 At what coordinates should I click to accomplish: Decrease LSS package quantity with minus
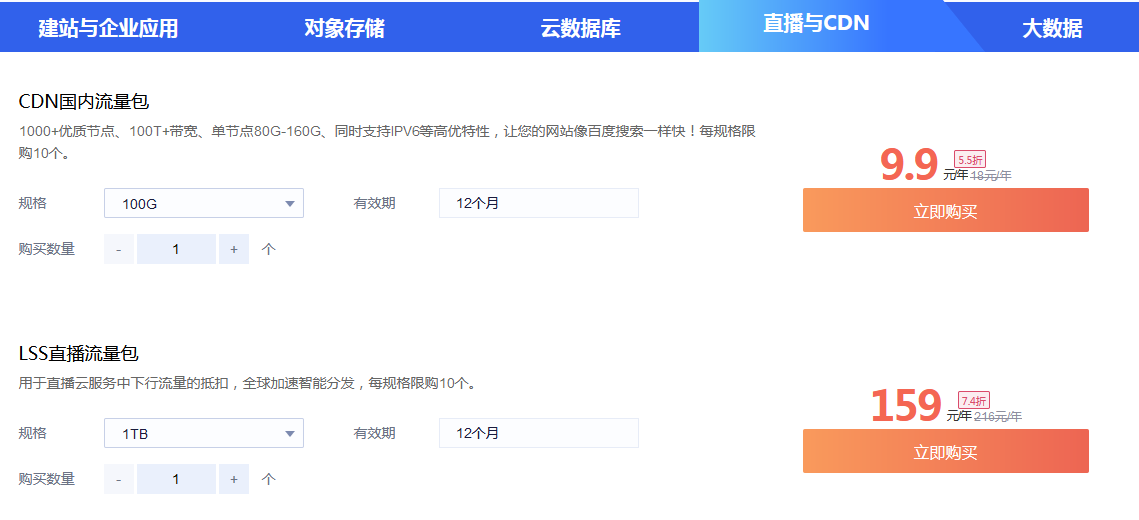[119, 479]
